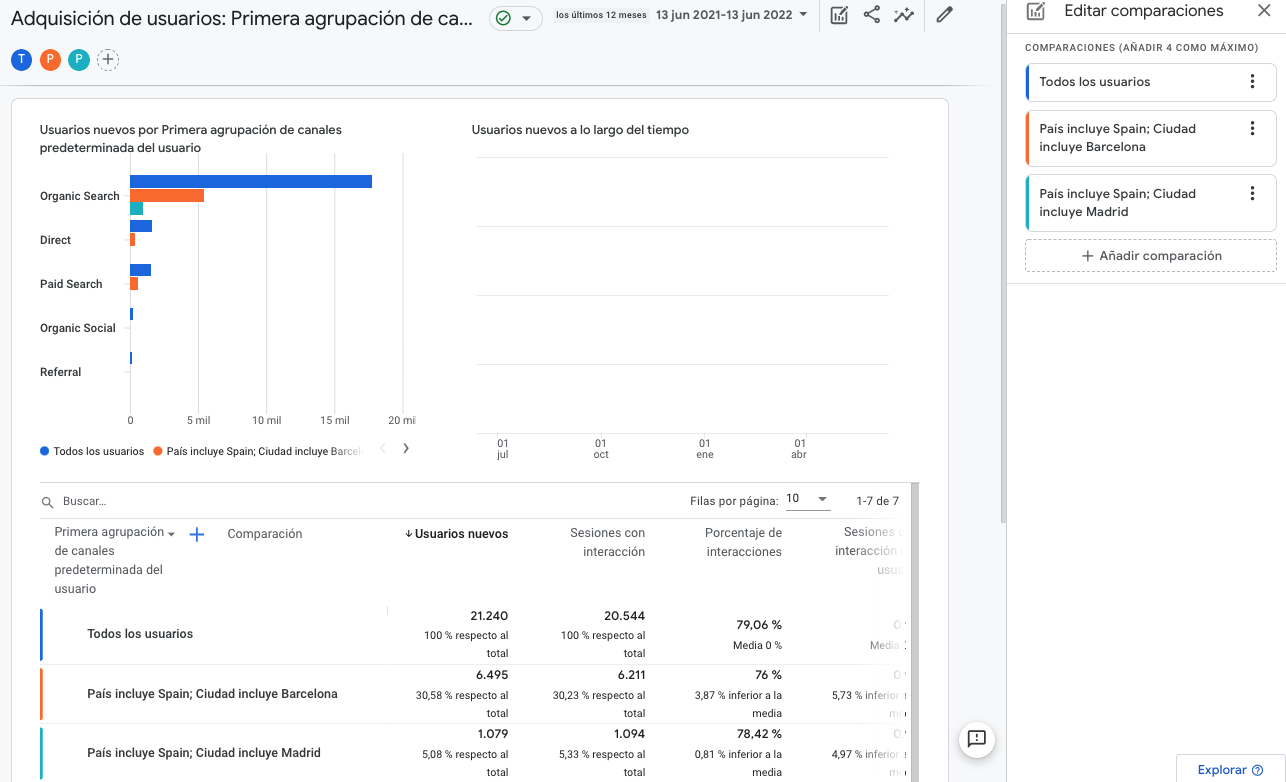Click the add comparison plus circle
The image size is (1286, 782).
pos(107,60)
